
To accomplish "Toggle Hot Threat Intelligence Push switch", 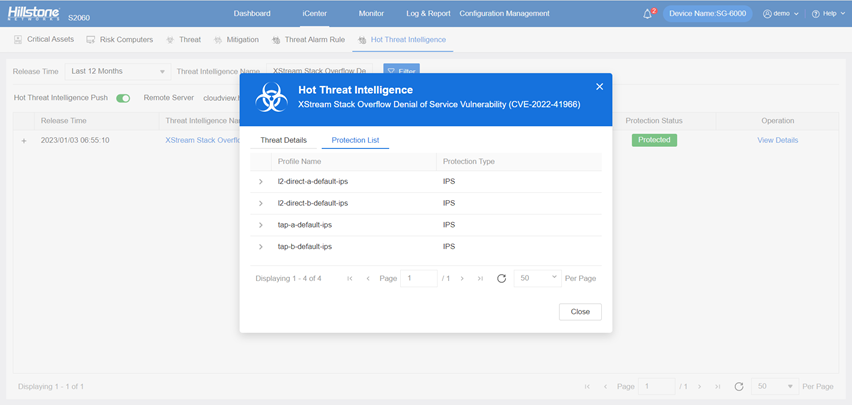I will click(123, 98).
